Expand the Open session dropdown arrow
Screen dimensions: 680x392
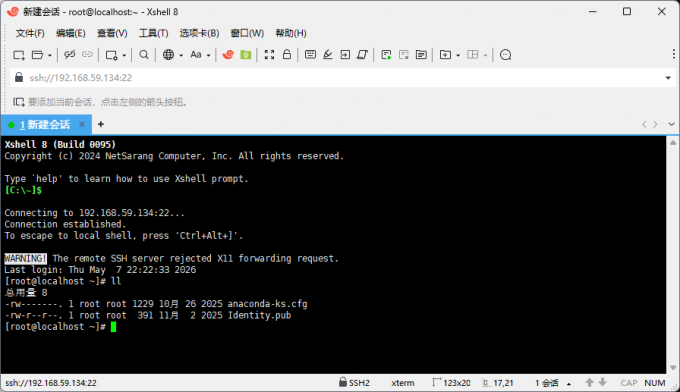(x=49, y=55)
